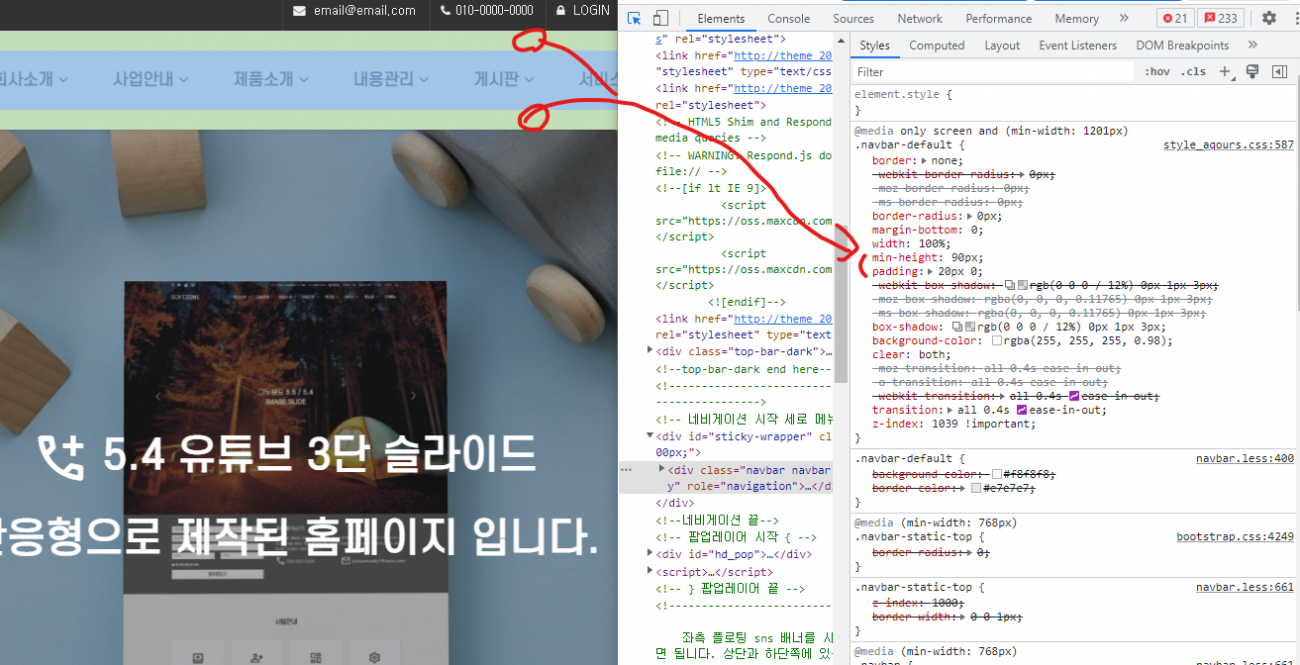The width and height of the screenshot is (1300, 665).
Task: Add a new style rule
Action: click(1225, 72)
